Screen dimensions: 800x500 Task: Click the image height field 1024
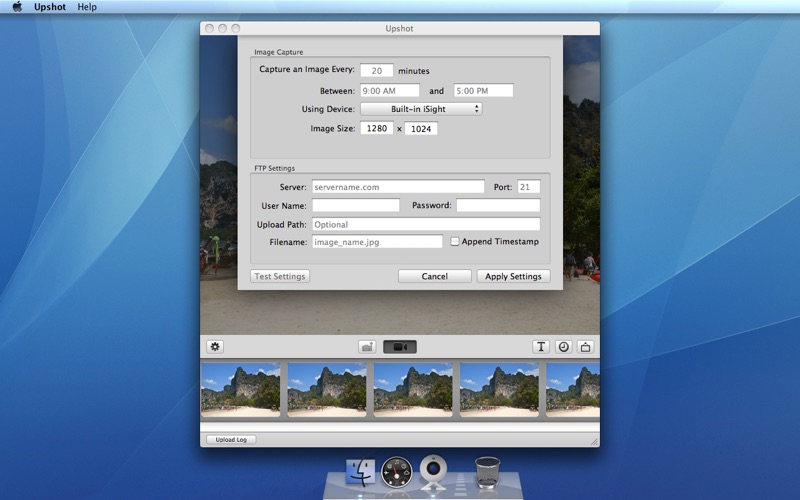pos(421,129)
